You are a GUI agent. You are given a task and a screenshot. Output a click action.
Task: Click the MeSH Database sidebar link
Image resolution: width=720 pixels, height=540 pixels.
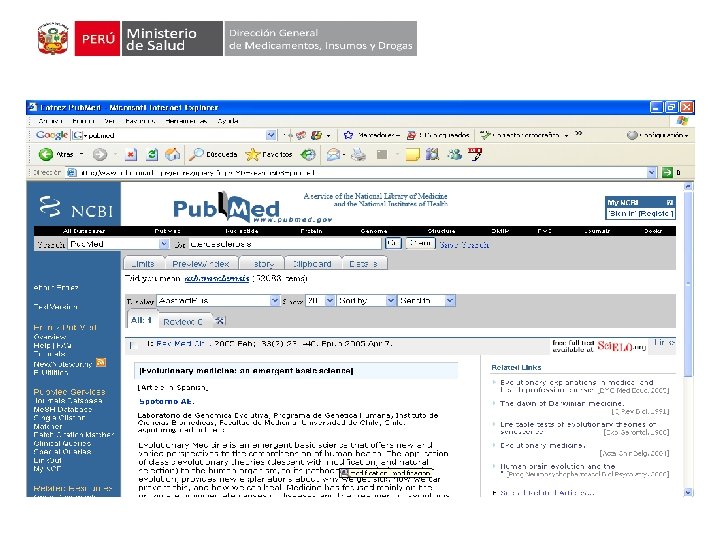click(62, 409)
